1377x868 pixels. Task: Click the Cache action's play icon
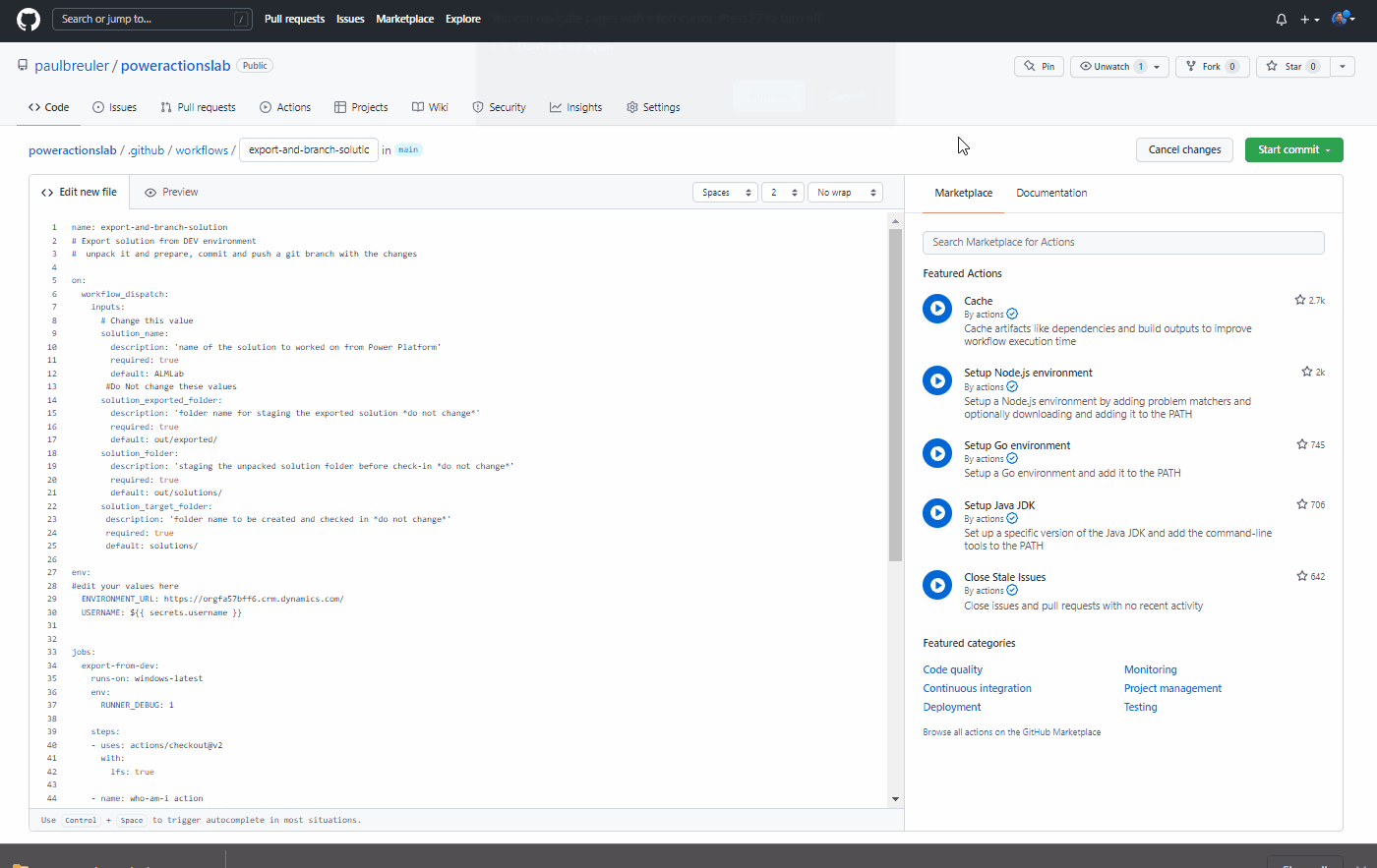(936, 308)
